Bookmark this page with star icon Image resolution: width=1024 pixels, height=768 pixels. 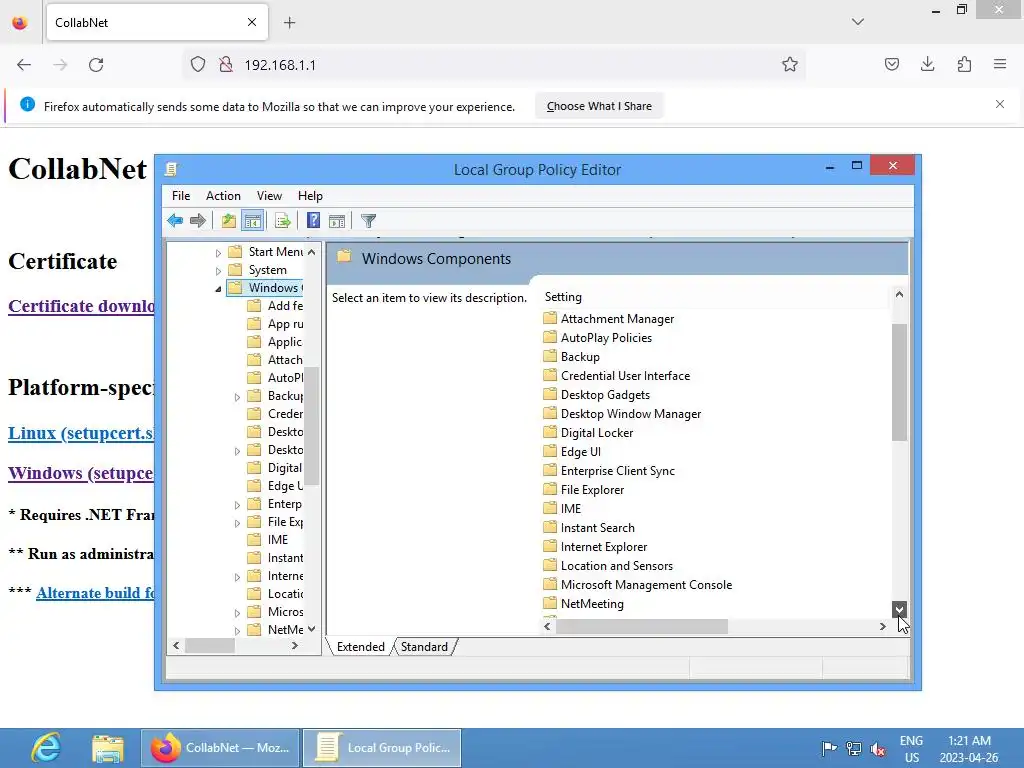pos(790,65)
